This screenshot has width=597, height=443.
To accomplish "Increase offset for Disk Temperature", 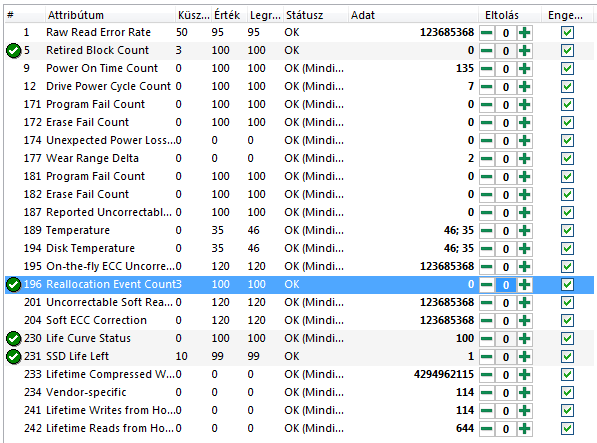I will pos(525,249).
